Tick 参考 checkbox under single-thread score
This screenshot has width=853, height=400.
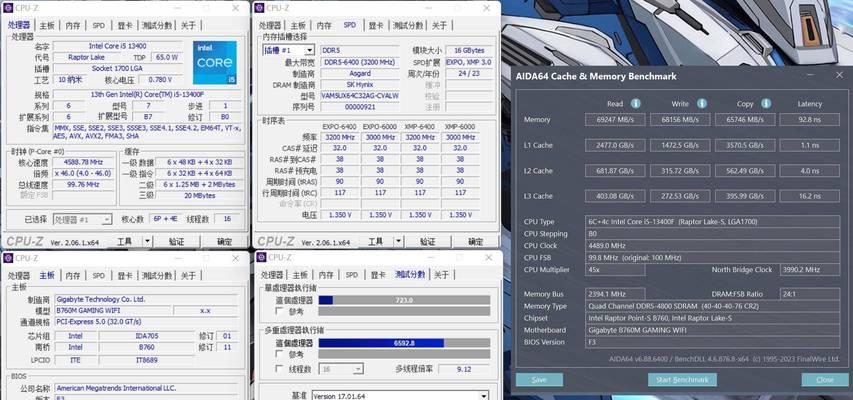click(279, 311)
